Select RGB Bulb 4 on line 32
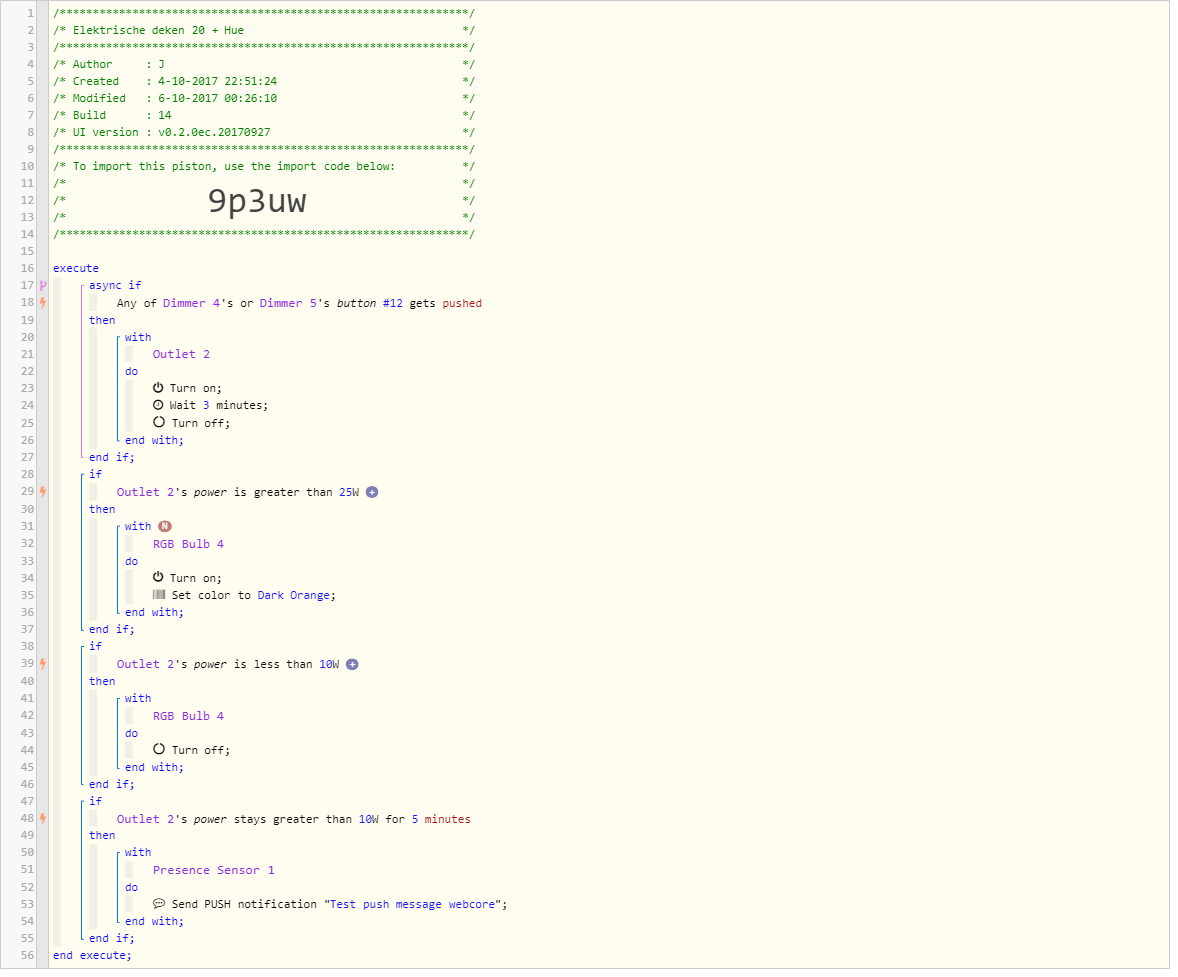 [x=189, y=544]
